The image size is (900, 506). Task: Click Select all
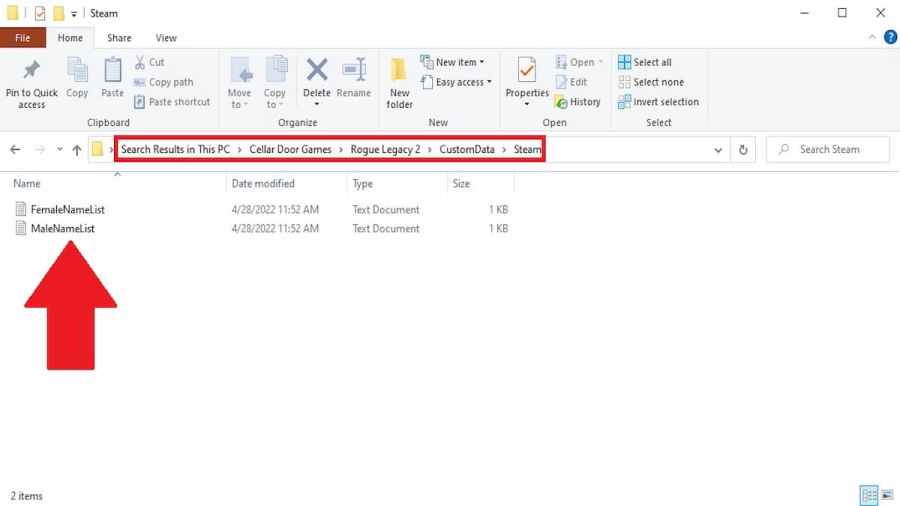point(645,62)
